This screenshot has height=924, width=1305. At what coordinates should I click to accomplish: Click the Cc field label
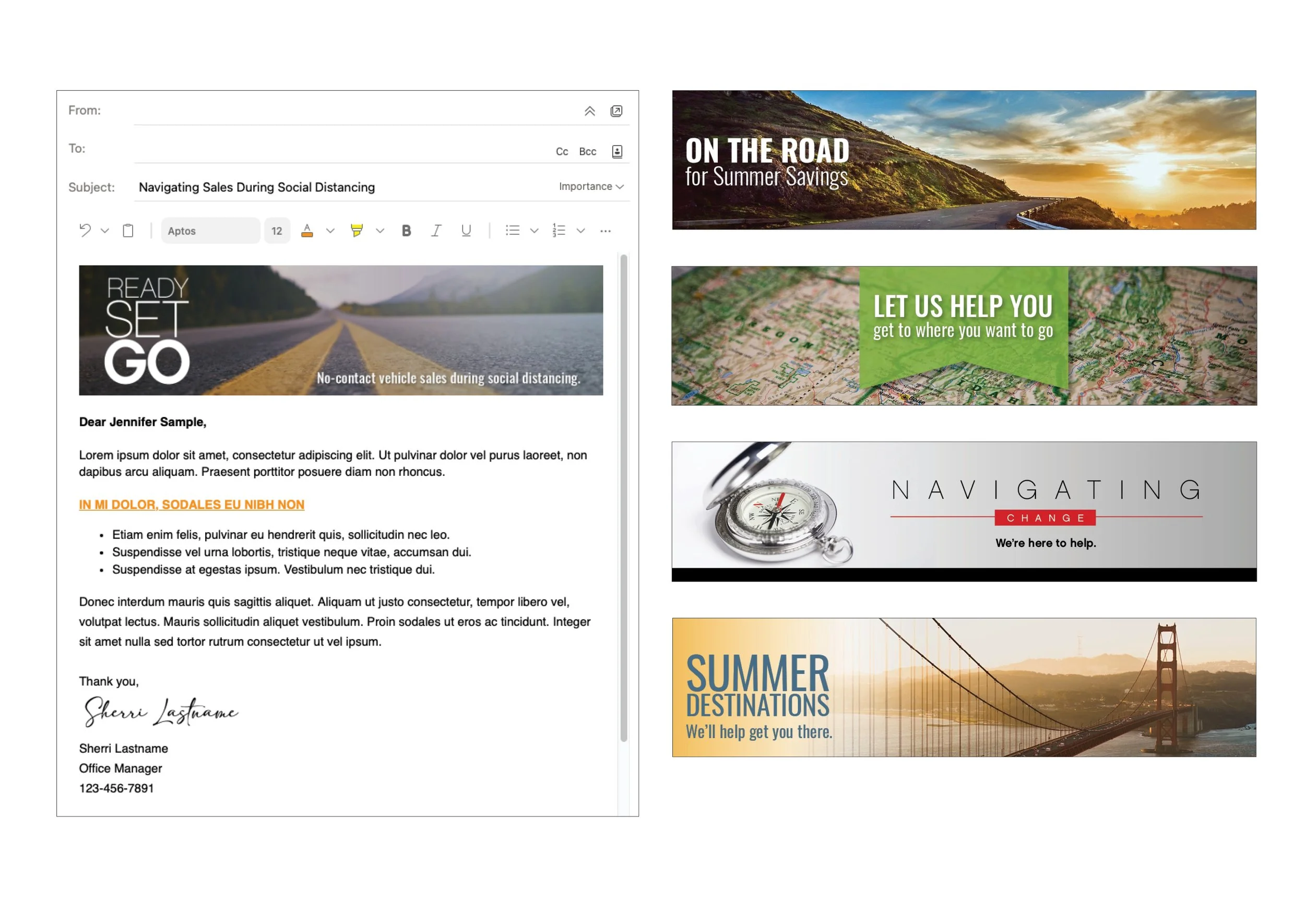[561, 151]
